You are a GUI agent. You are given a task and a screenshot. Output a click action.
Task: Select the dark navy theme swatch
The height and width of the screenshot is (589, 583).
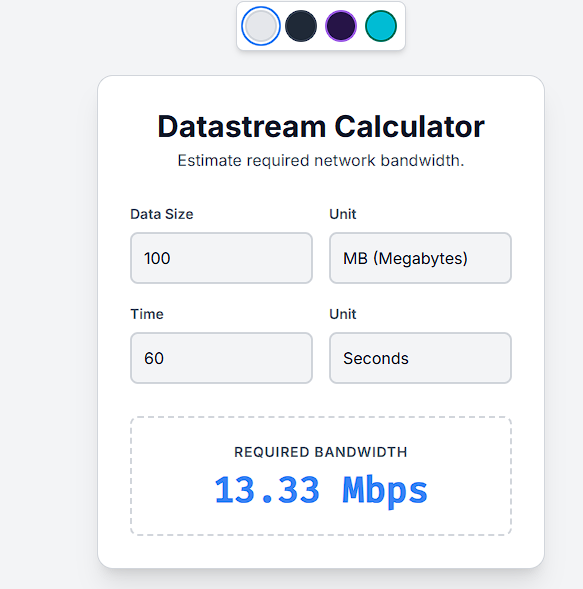click(301, 26)
